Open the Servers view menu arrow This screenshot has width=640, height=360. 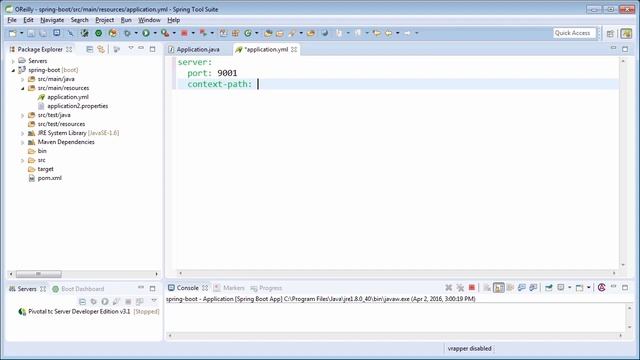[x=154, y=301]
